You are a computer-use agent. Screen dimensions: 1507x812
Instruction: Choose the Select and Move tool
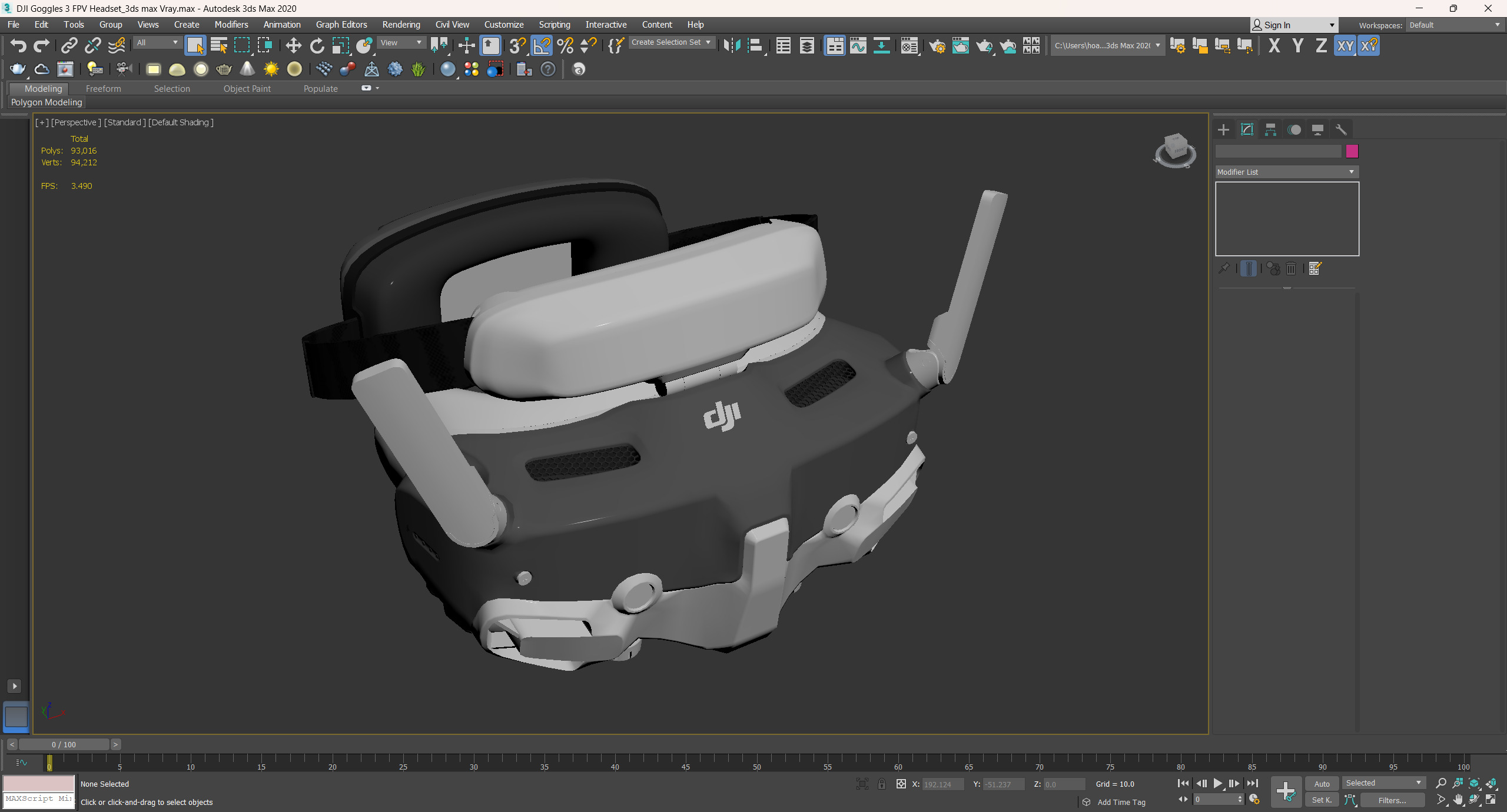point(293,45)
